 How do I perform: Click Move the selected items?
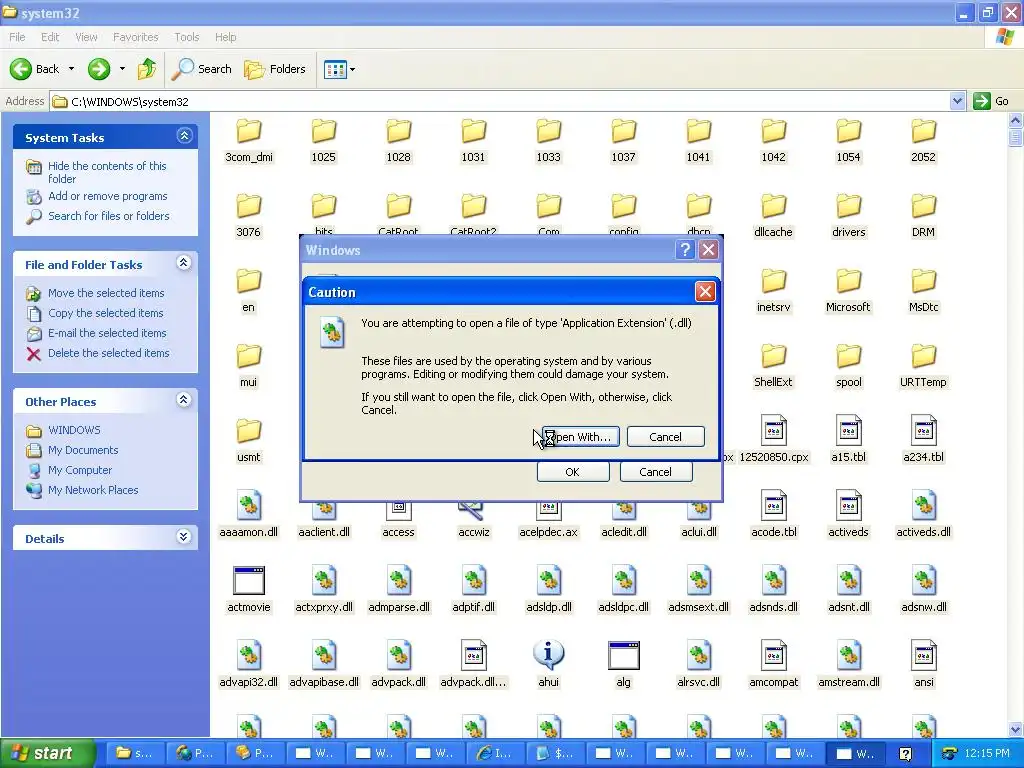click(x=106, y=293)
